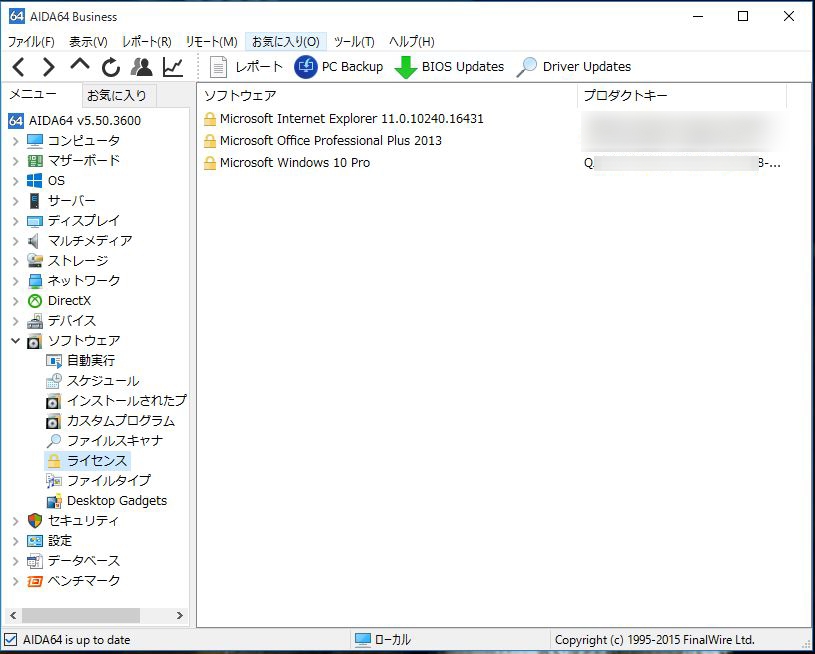Expand the ディスプレイ tree node
815x654 pixels.
pos(16,221)
